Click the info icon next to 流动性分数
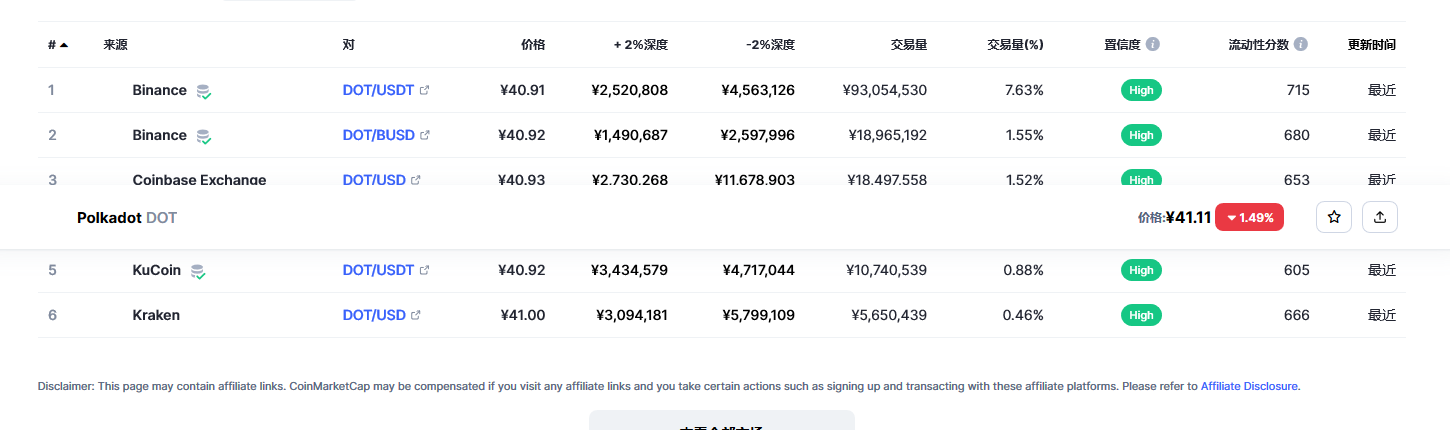The image size is (1450, 430). coord(1301,45)
